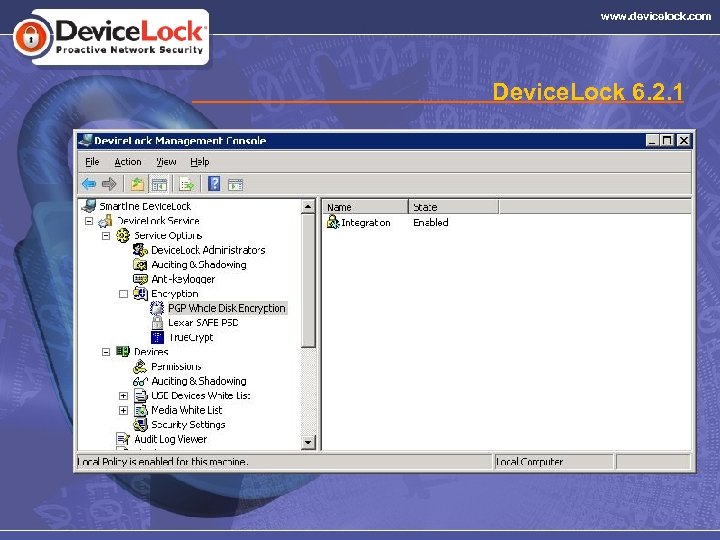Click the Up one level folder icon
The height and width of the screenshot is (540, 720).
point(137,184)
